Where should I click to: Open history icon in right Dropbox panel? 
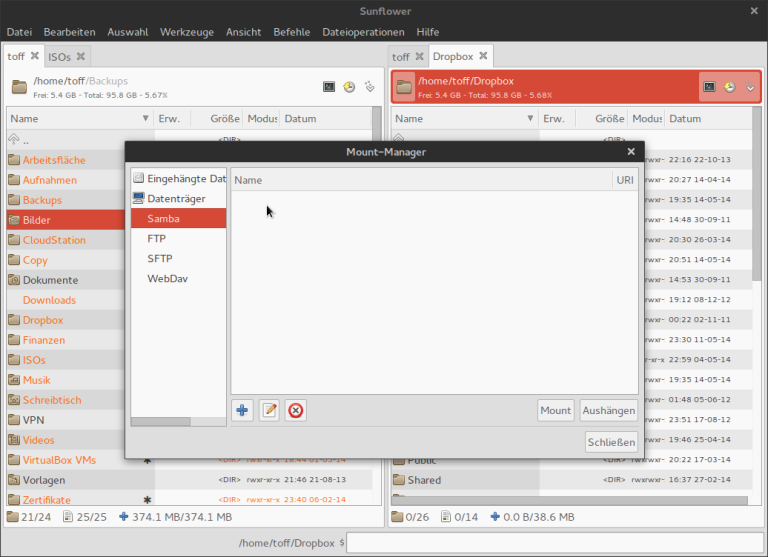pos(729,87)
